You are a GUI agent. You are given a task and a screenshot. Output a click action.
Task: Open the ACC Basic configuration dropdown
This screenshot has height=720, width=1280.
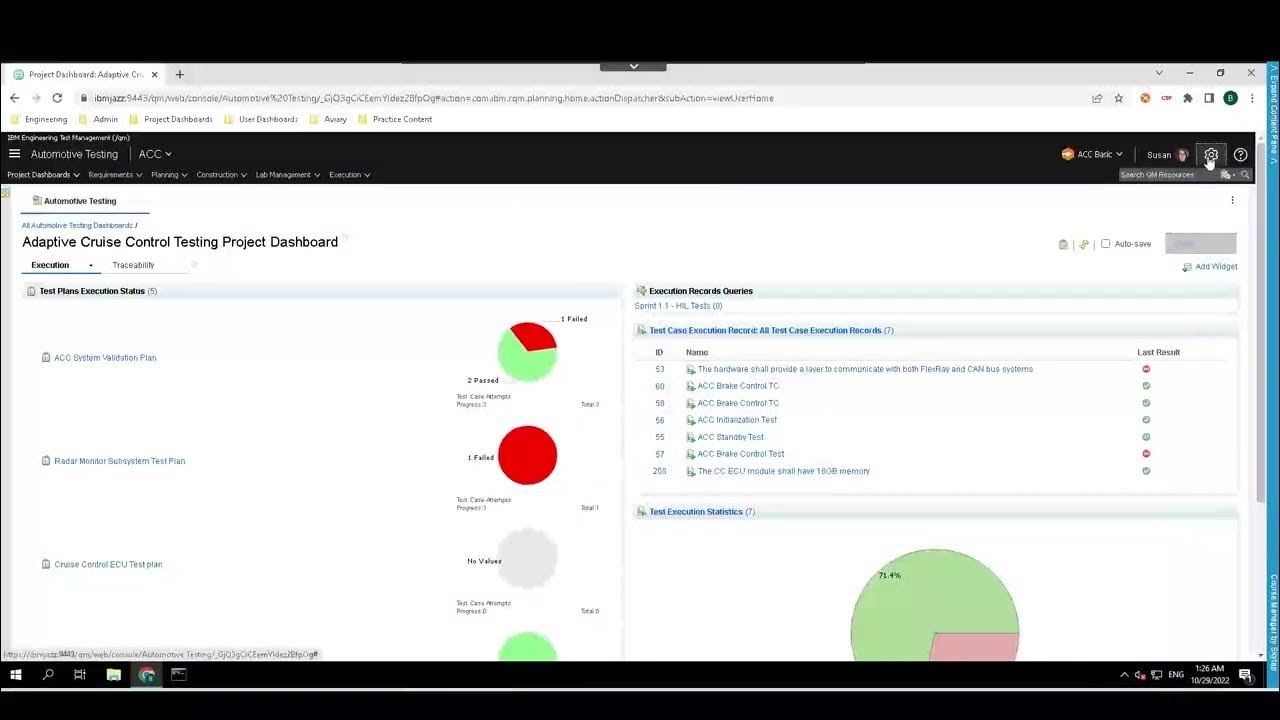click(1100, 154)
